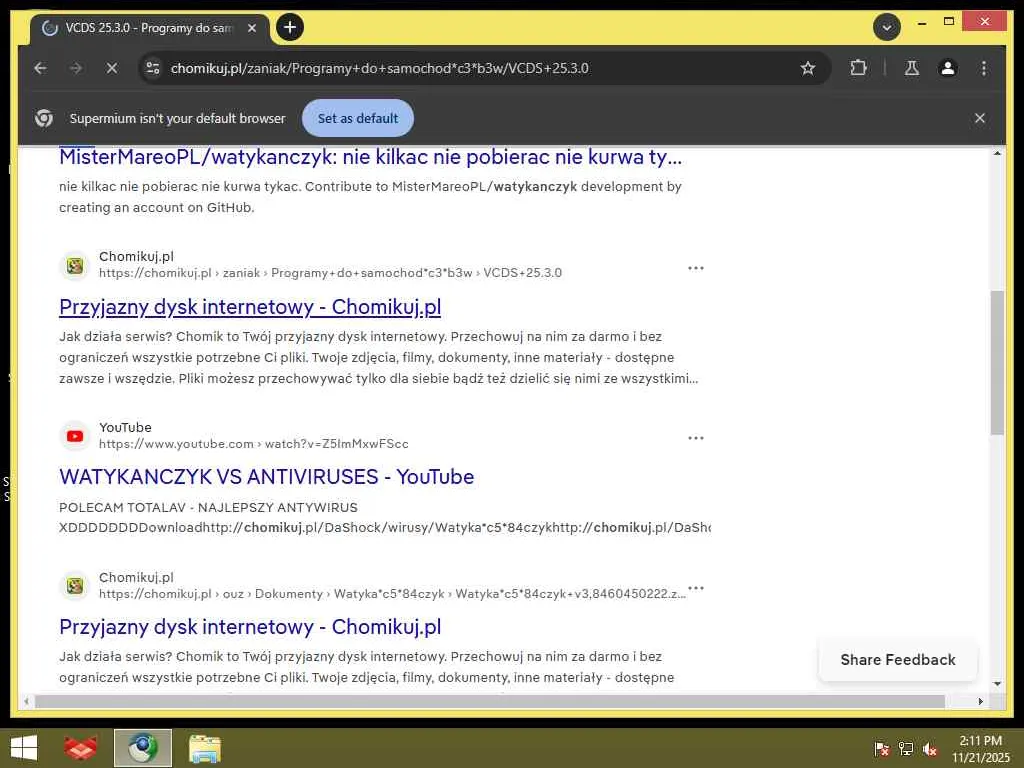Click the horizontal scrollbar left arrow

26,701
